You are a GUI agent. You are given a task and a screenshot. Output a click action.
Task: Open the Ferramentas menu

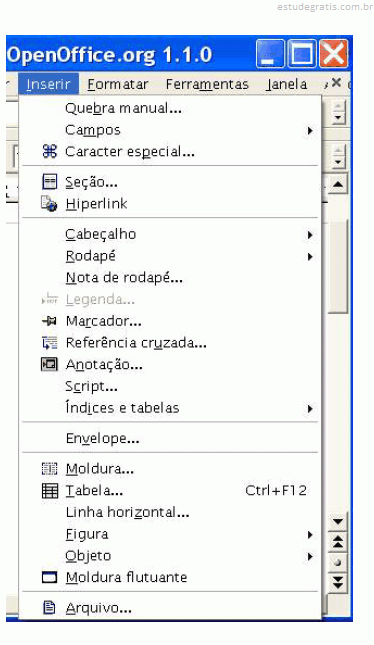tap(207, 84)
